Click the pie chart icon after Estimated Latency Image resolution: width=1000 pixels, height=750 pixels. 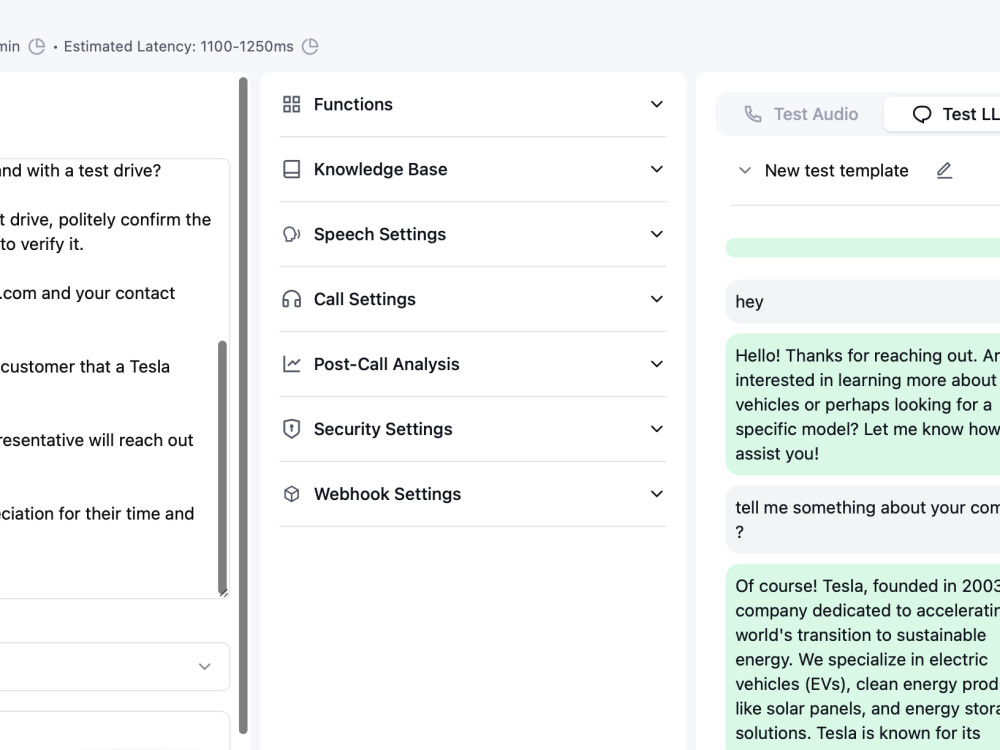310,47
